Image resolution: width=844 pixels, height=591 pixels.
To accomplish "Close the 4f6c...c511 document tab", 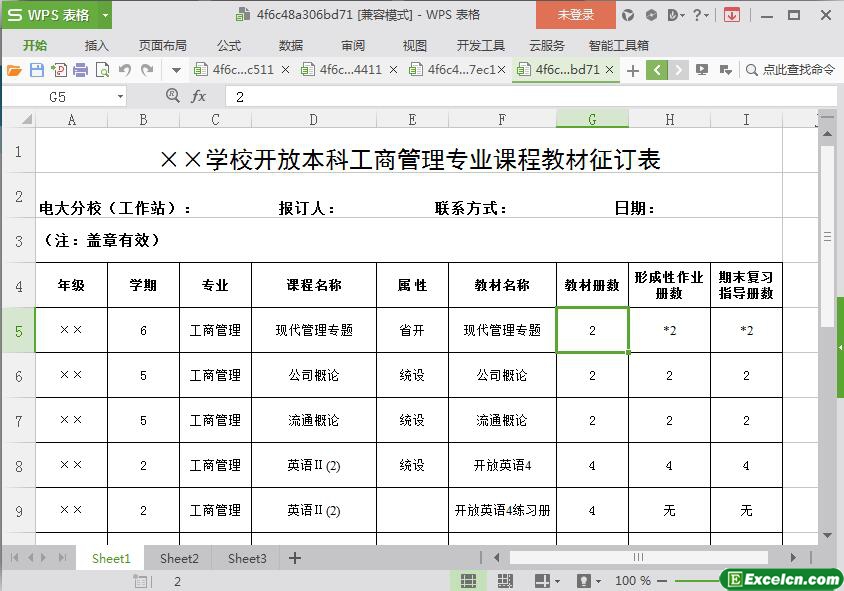I will [x=286, y=70].
